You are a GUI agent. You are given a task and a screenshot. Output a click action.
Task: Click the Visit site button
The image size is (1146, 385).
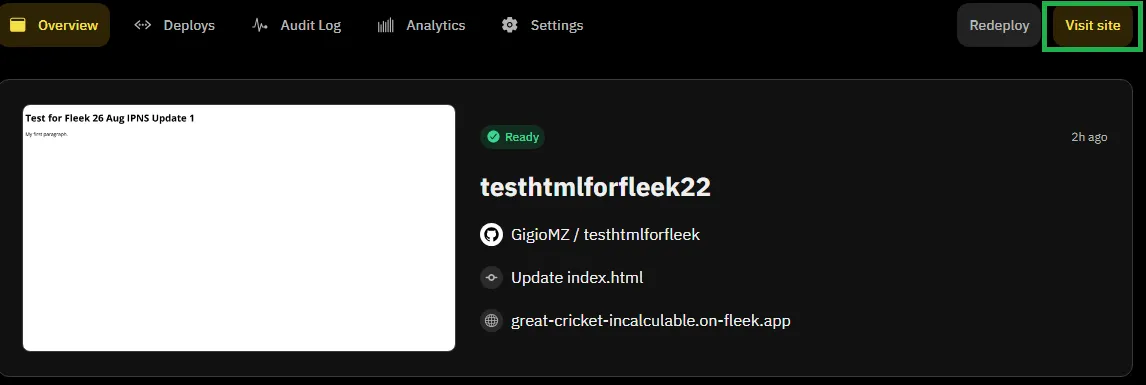pyautogui.click(x=1093, y=25)
